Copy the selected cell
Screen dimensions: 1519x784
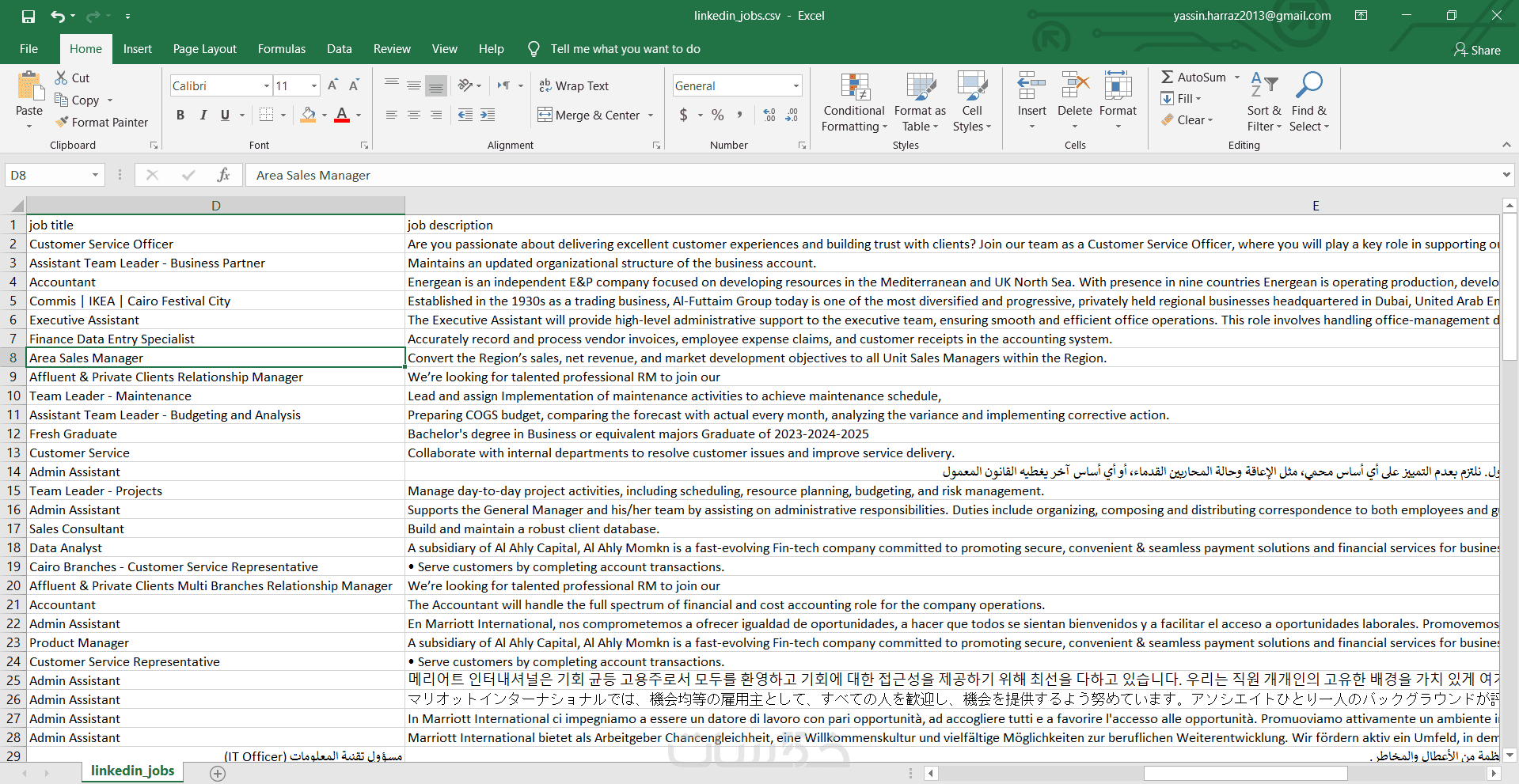(77, 100)
